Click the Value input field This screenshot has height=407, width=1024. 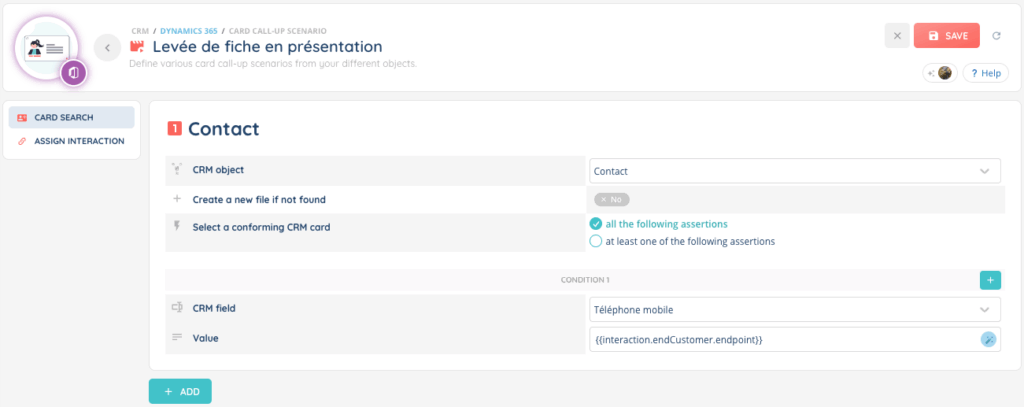[780, 339]
